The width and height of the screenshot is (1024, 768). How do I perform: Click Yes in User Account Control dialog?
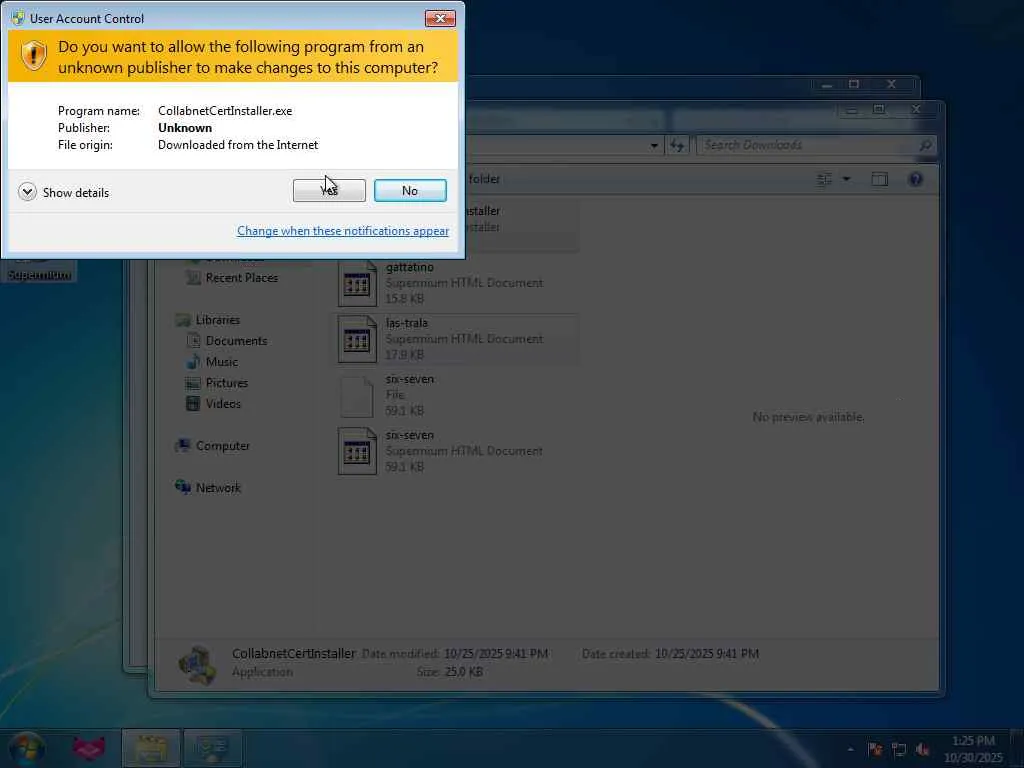[329, 191]
